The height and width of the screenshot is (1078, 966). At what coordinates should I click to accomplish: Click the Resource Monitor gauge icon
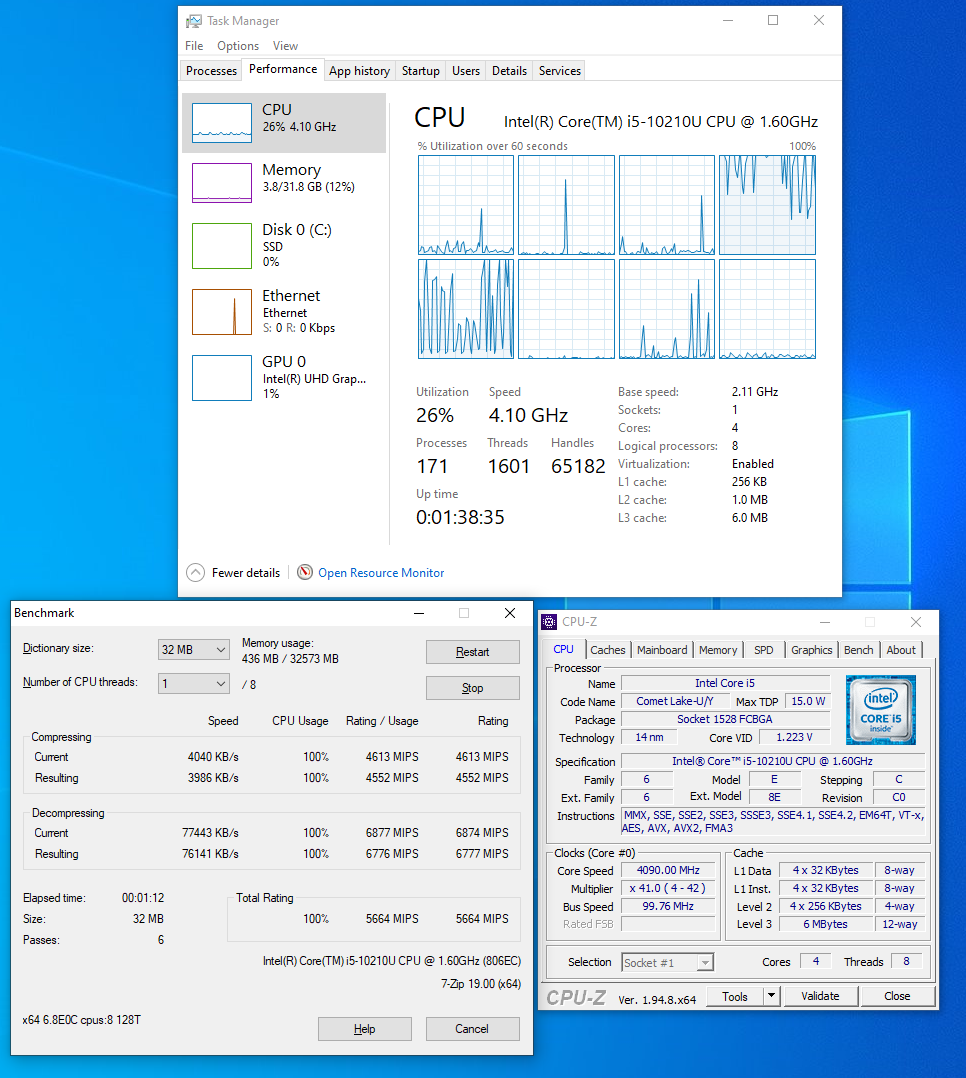[305, 572]
